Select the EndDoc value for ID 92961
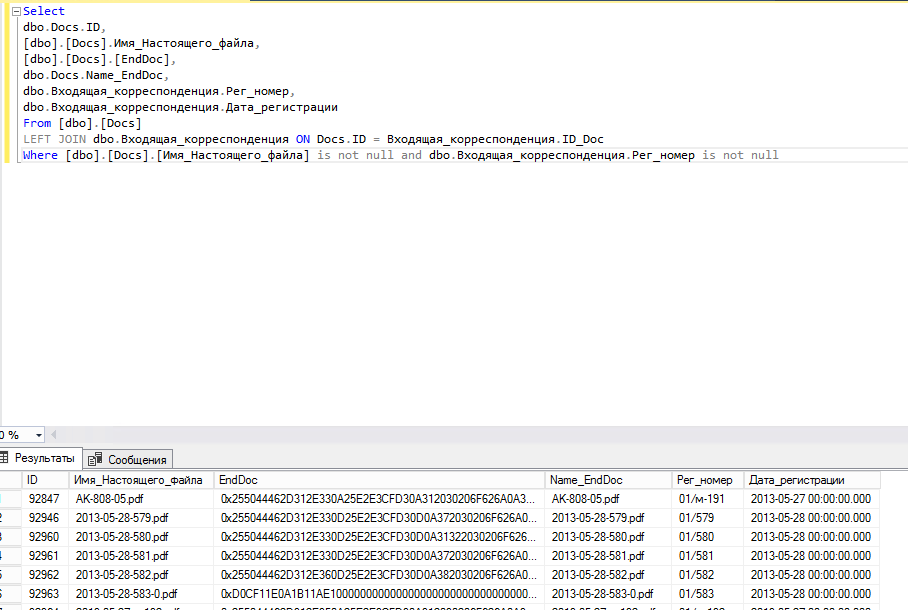 coord(379,556)
